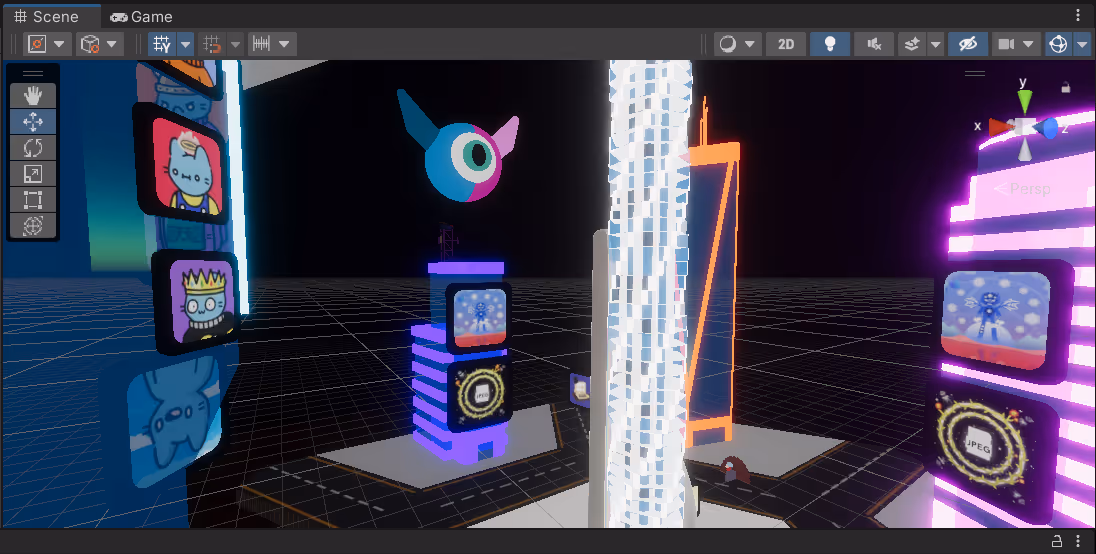Switch to the Scene tab
Viewport: 1096px width, 554px height.
pyautogui.click(x=50, y=16)
